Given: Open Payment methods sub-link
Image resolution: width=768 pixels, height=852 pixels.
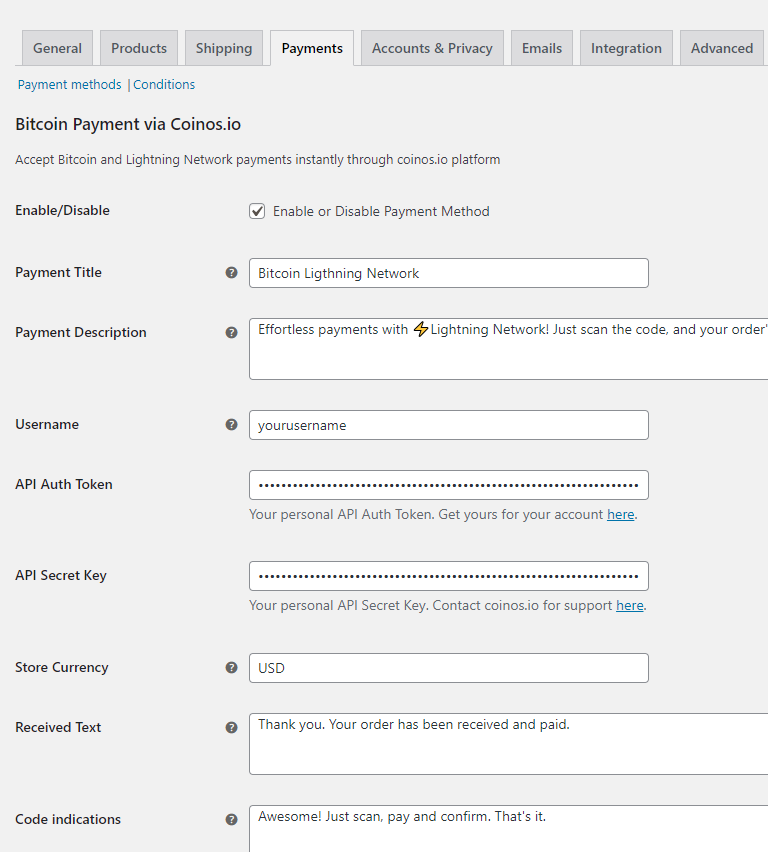Looking at the screenshot, I should (70, 85).
